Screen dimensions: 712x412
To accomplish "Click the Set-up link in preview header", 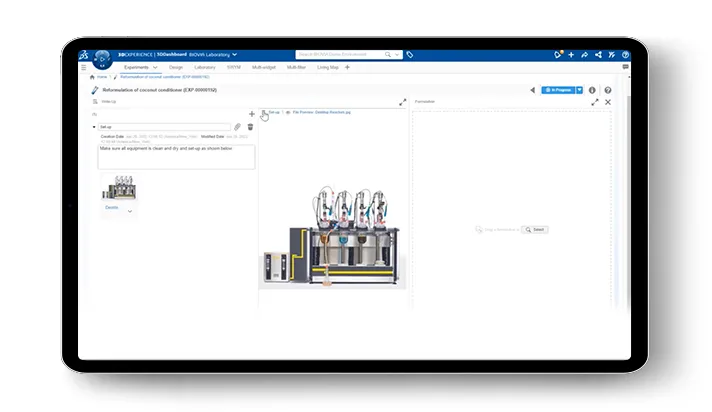I will 274,112.
